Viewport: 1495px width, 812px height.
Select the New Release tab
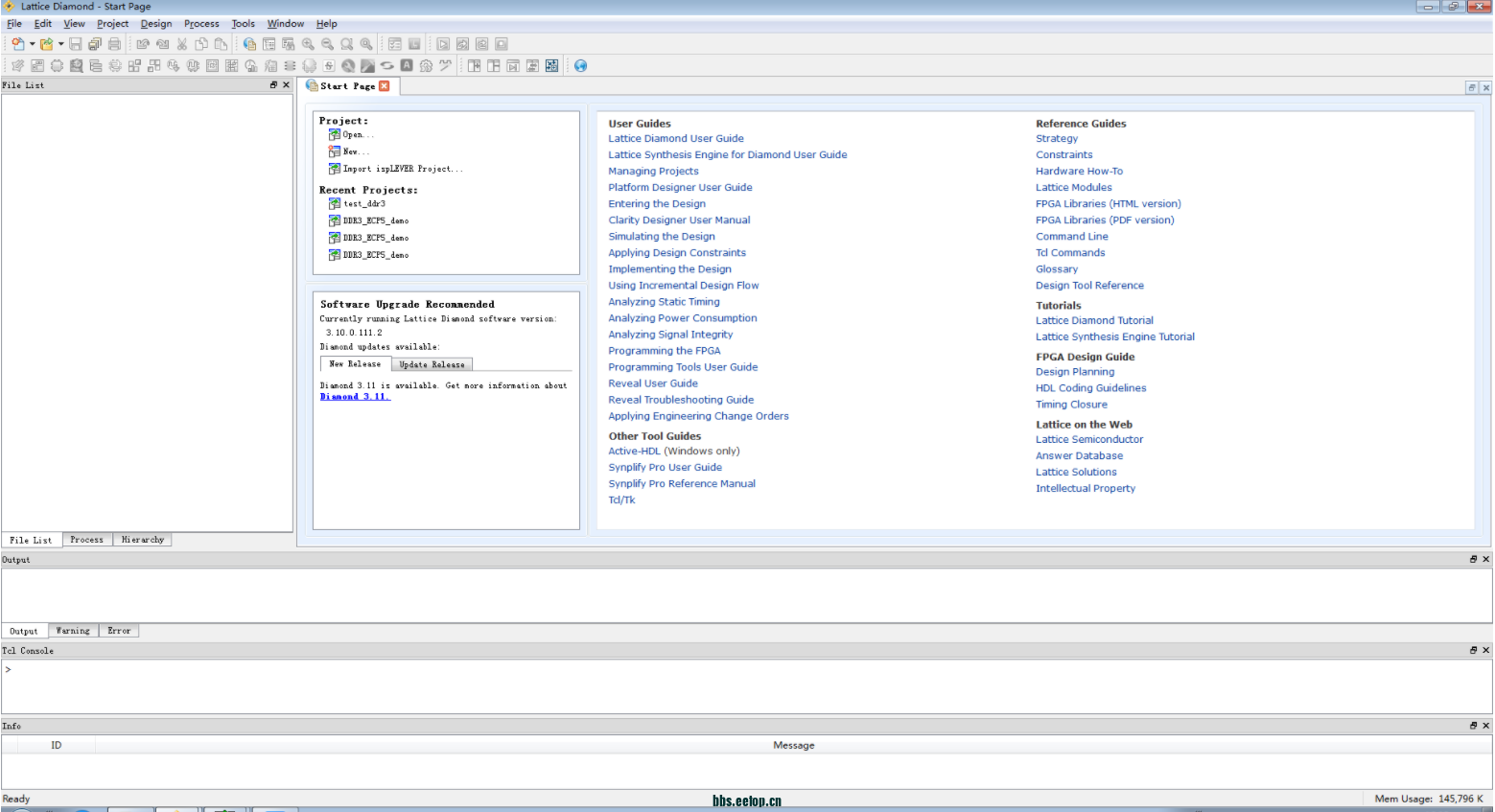pos(355,364)
